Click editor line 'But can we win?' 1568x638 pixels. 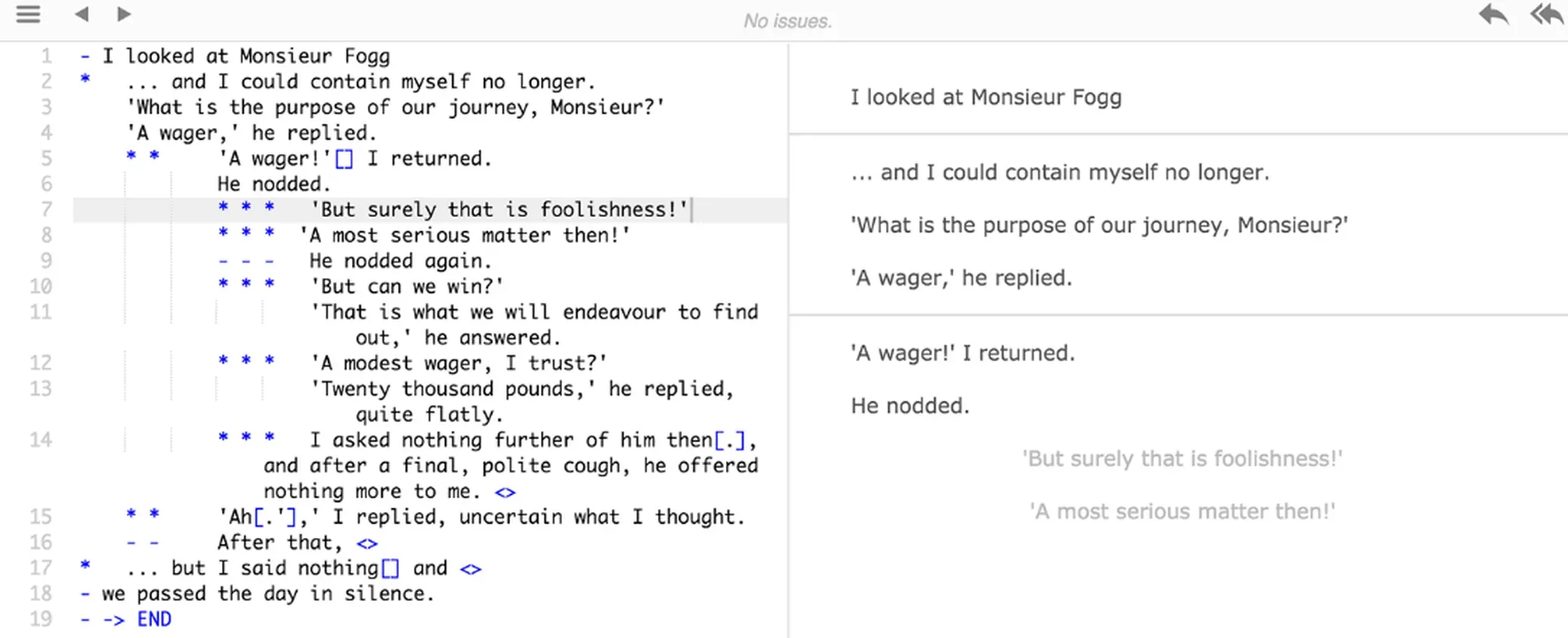[x=407, y=287]
